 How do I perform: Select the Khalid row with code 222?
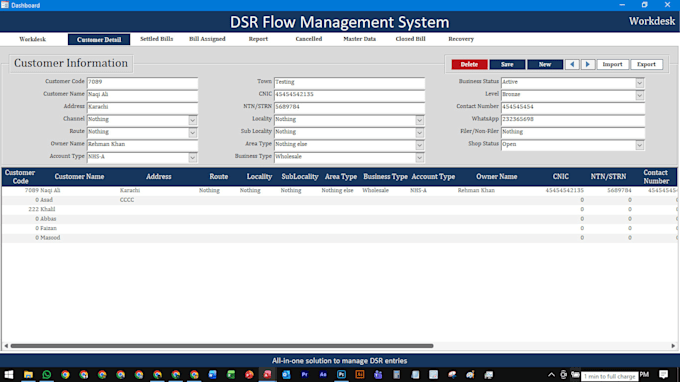point(339,209)
